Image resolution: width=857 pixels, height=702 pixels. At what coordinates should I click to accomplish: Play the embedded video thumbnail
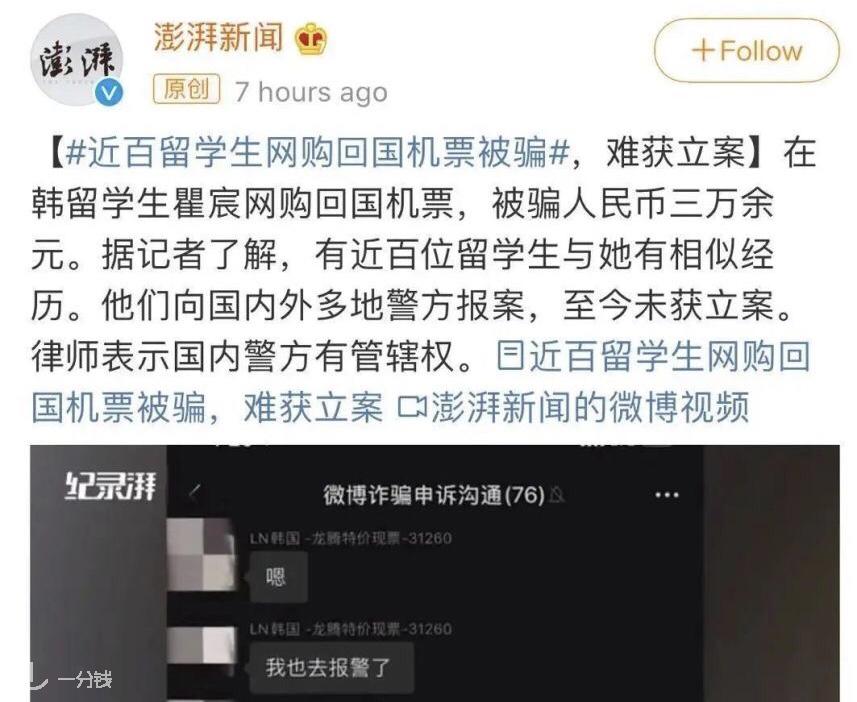(x=435, y=573)
